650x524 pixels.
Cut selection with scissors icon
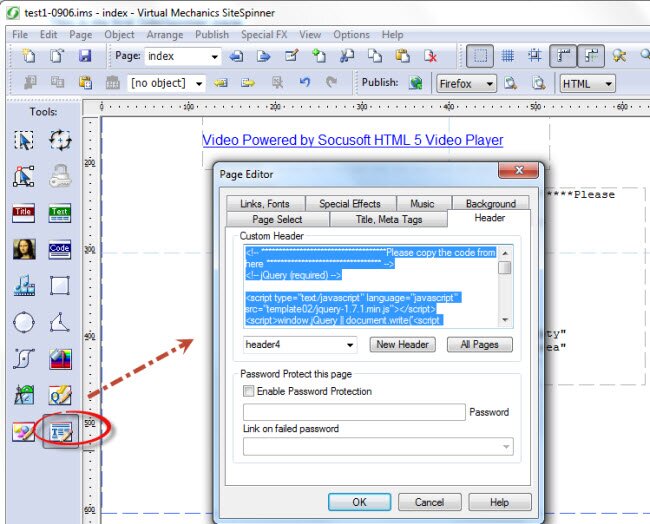[x=347, y=56]
